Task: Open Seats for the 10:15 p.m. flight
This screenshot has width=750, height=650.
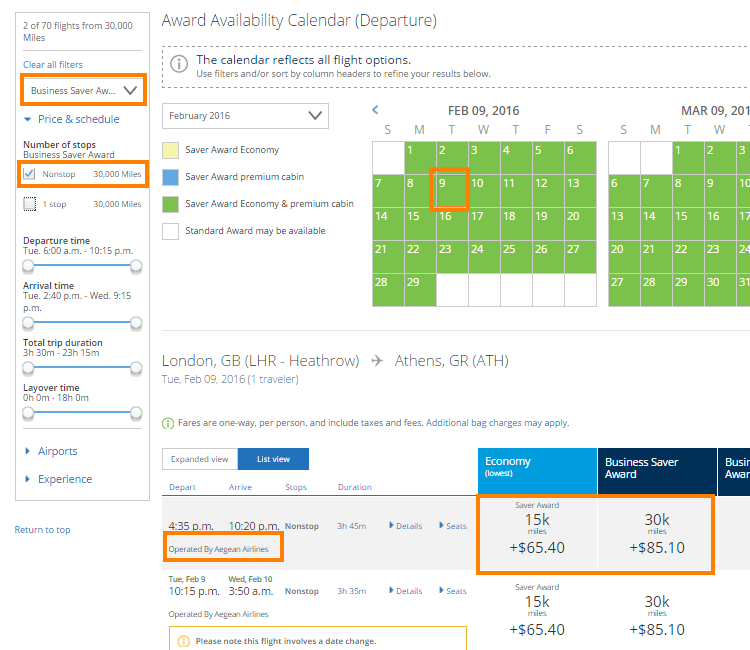Action: pyautogui.click(x=452, y=591)
